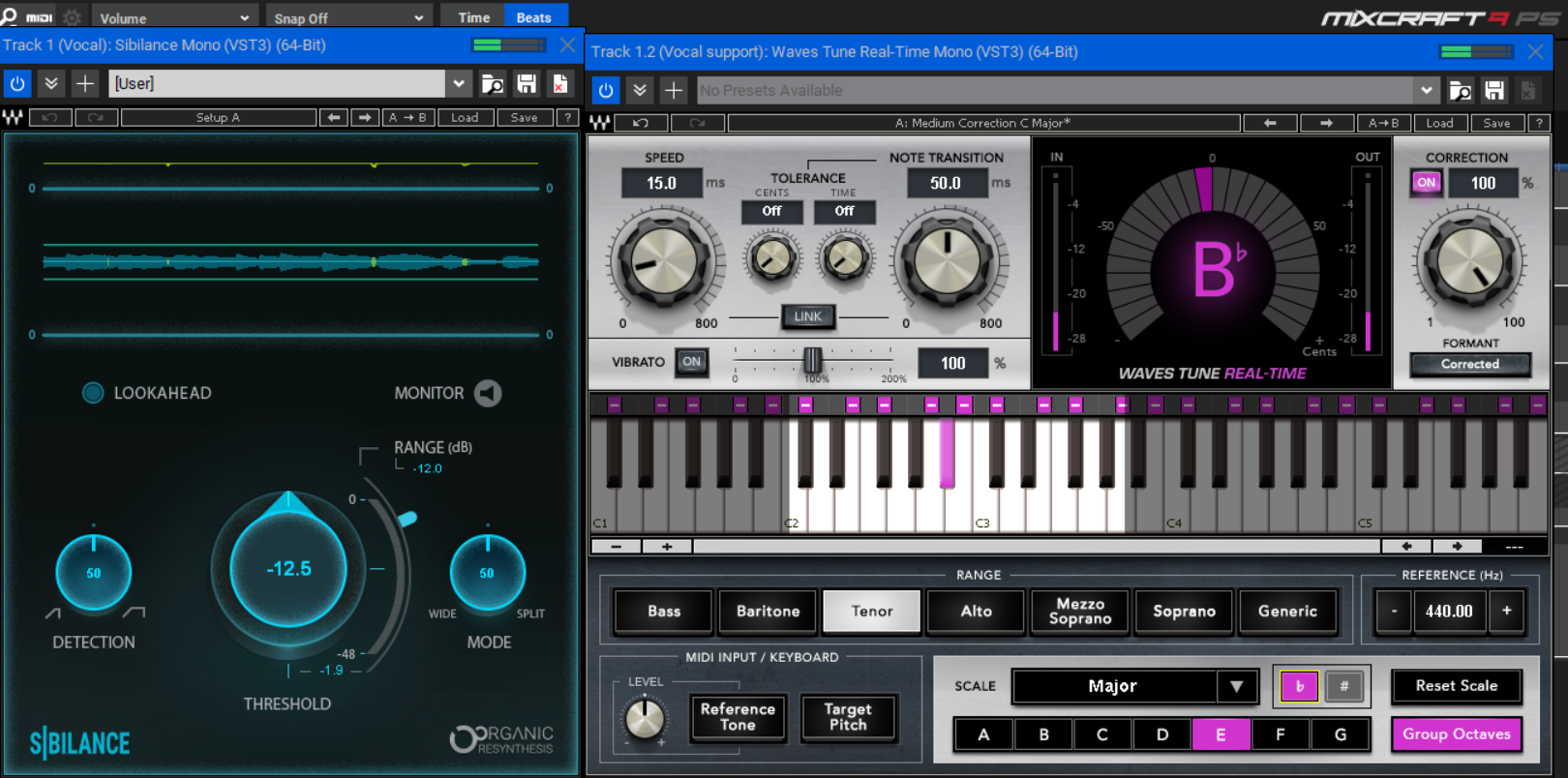Viewport: 1568px width, 778px height.
Task: Open preset folder icon in Sibilance window
Action: click(493, 83)
